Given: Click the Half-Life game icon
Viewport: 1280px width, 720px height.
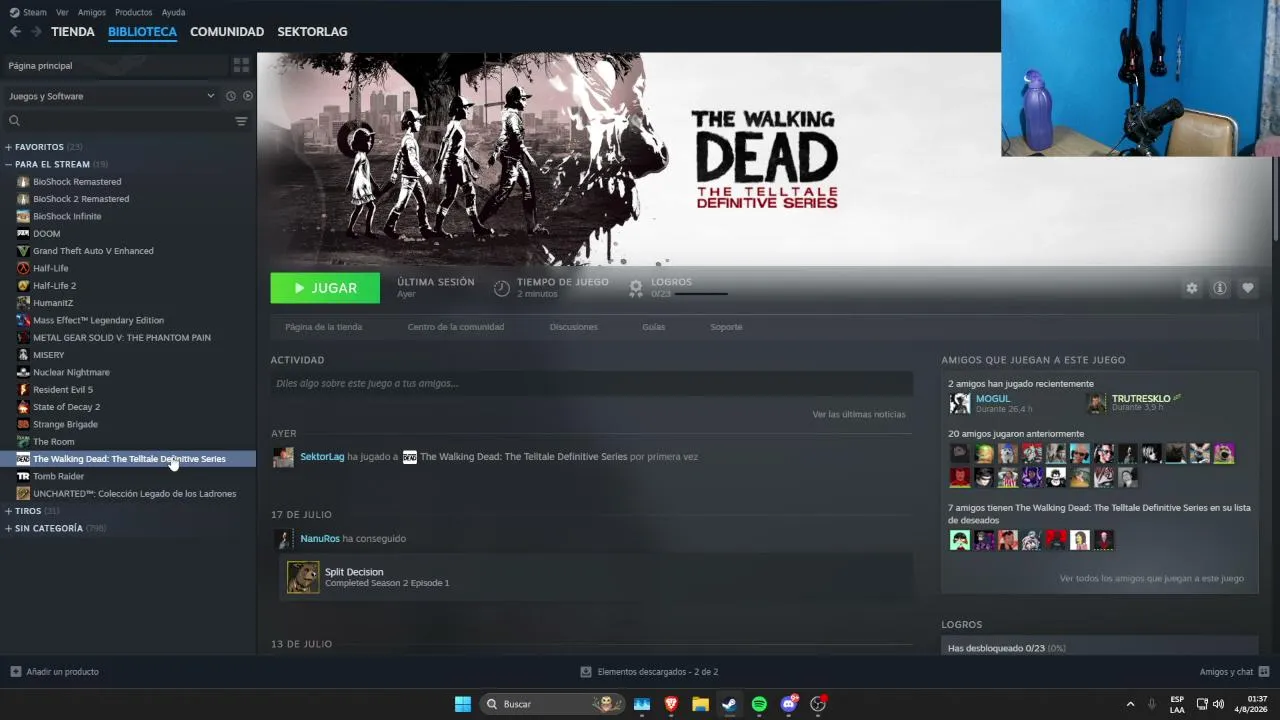Looking at the screenshot, I should (x=23, y=268).
